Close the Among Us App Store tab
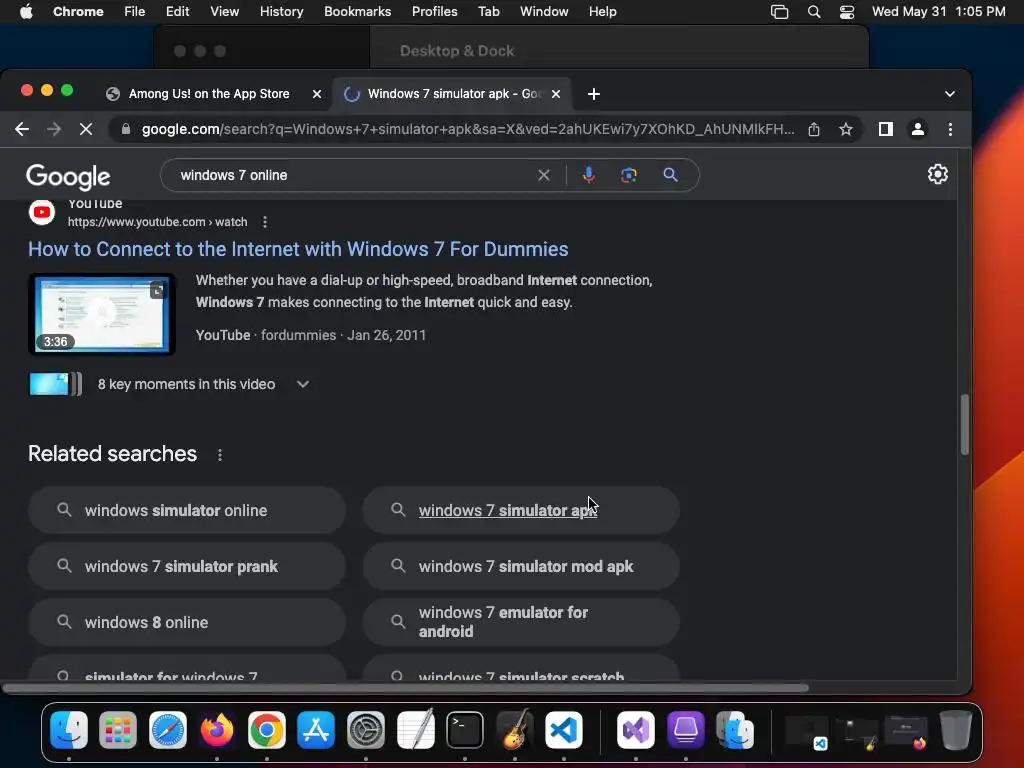This screenshot has height=768, width=1024. [x=317, y=94]
